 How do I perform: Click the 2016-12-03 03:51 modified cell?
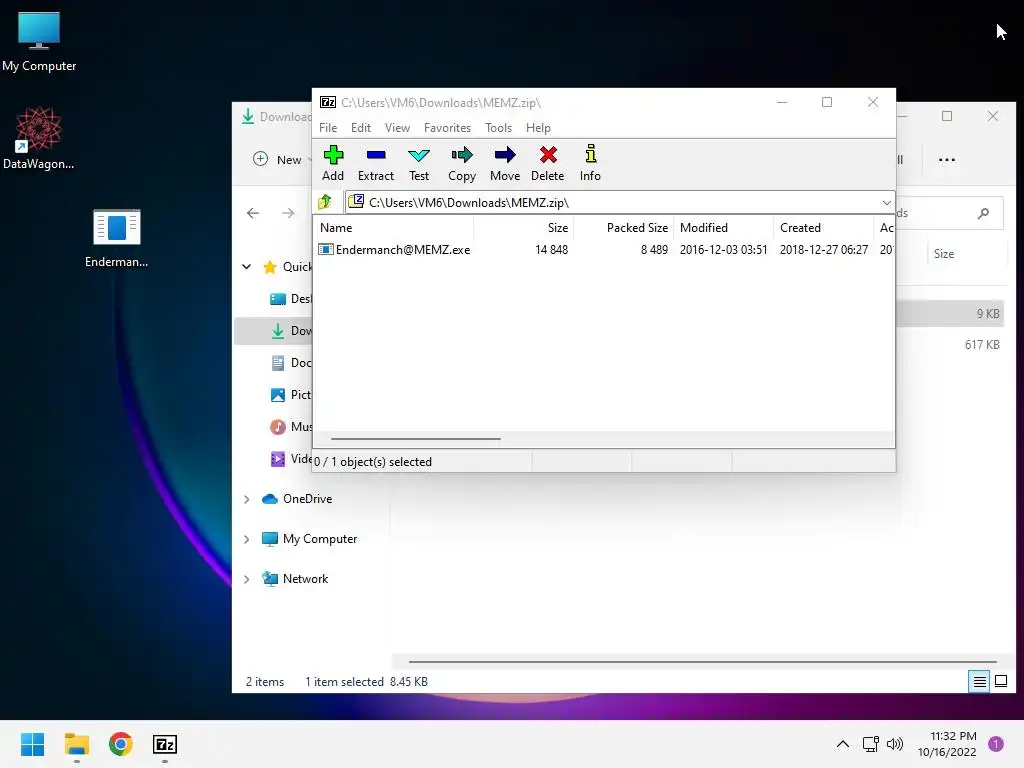(723, 249)
